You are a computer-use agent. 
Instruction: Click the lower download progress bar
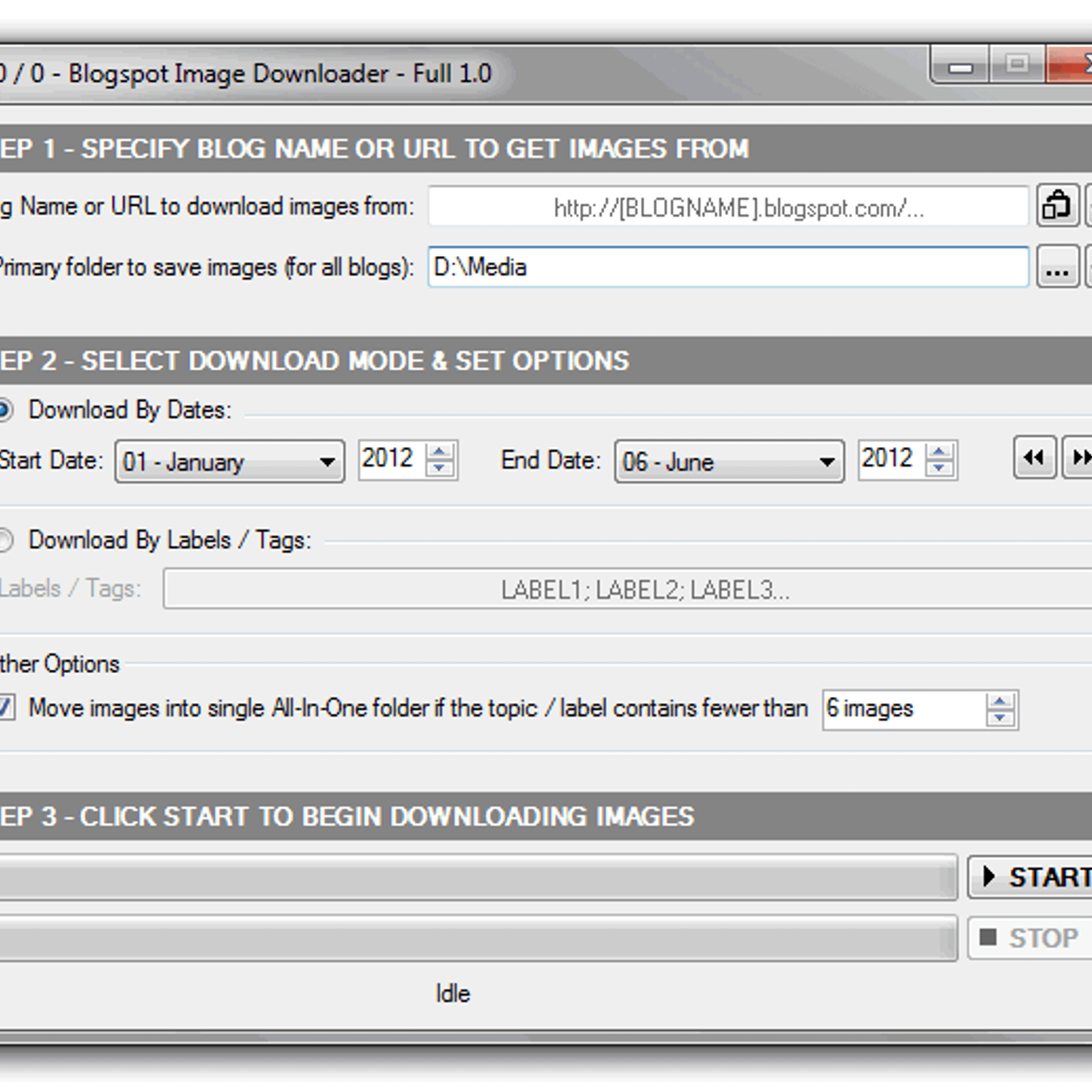(478, 938)
